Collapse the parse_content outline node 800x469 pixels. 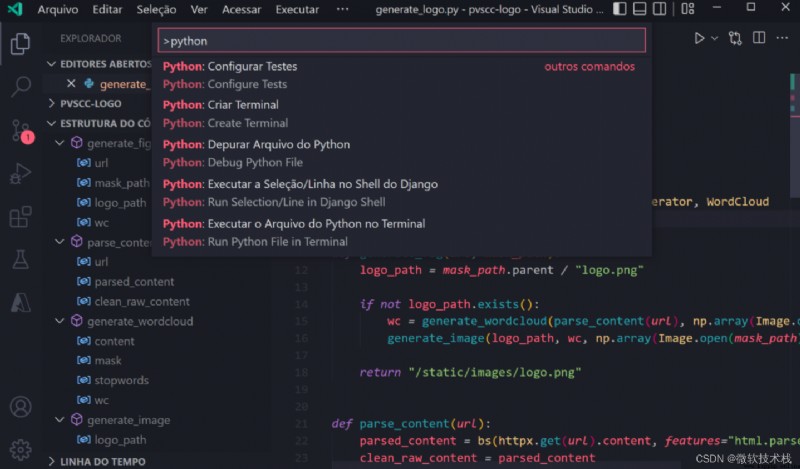[60, 241]
